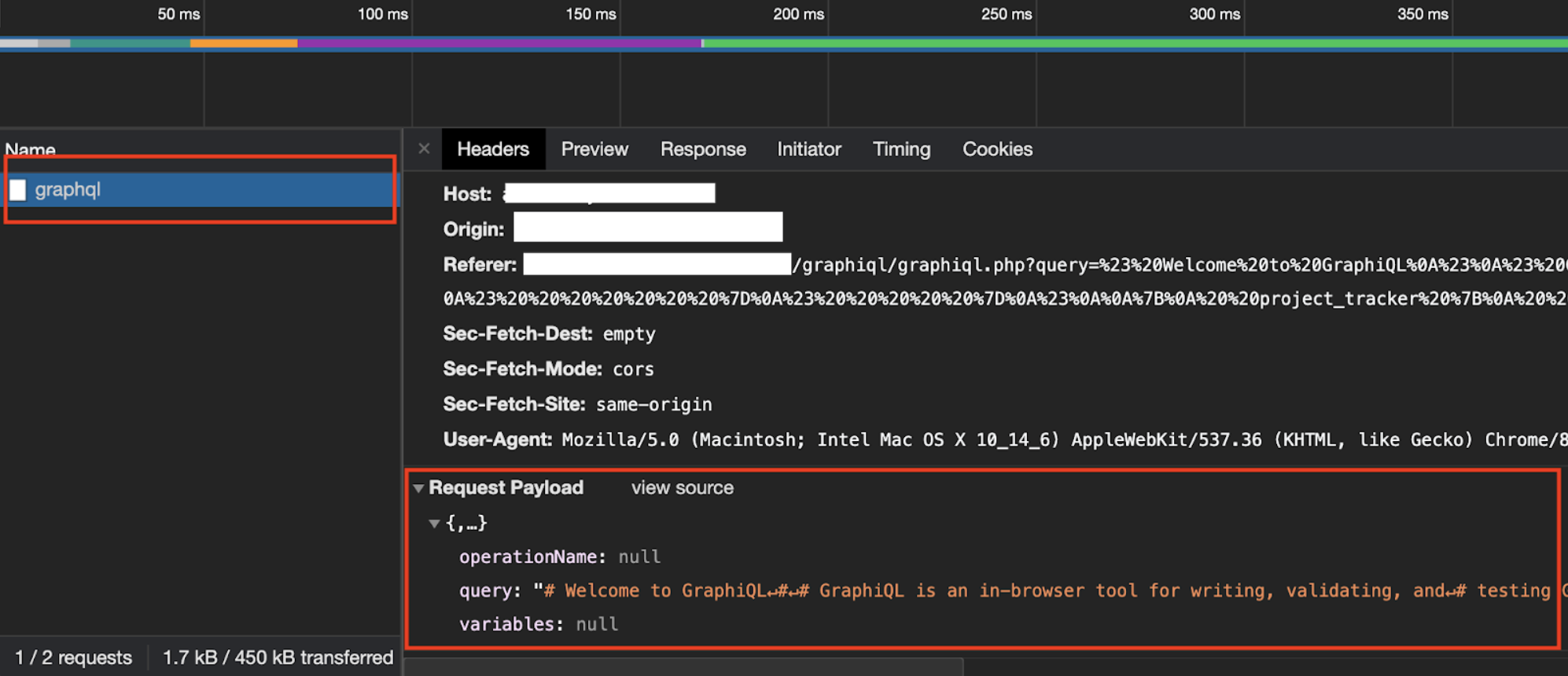The width and height of the screenshot is (1568, 676).
Task: Click the Name column header
Action: tap(31, 149)
